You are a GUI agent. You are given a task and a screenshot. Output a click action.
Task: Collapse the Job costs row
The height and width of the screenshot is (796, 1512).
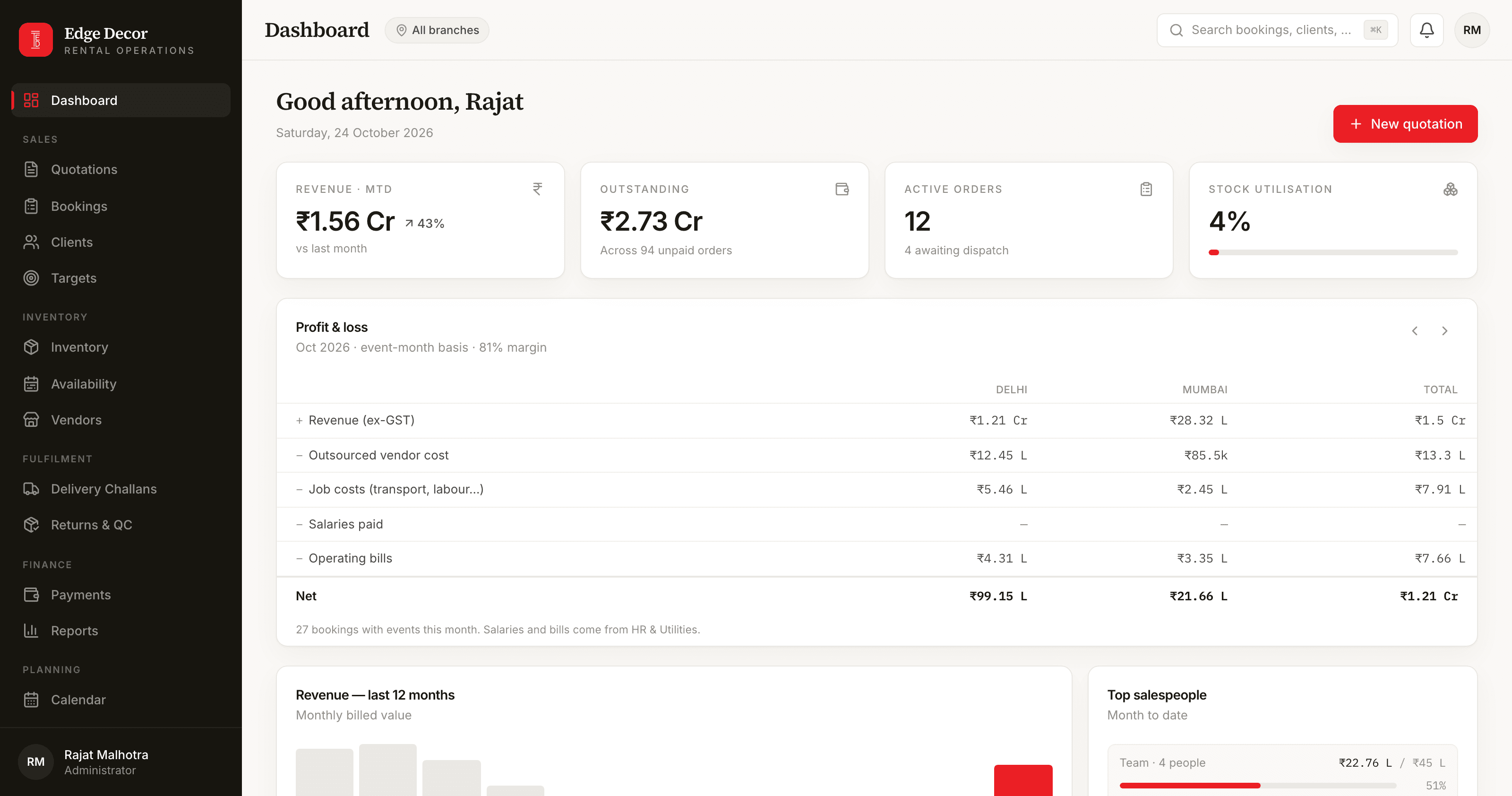tap(300, 490)
